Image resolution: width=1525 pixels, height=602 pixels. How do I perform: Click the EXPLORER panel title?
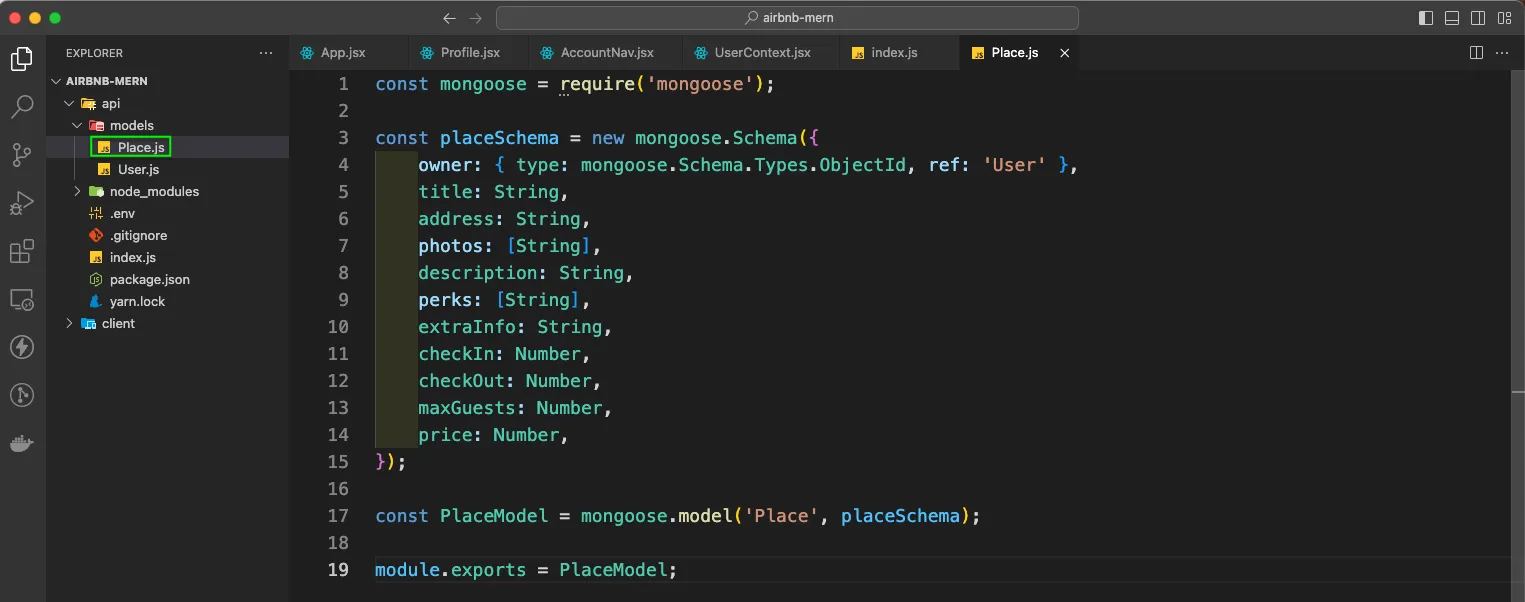pos(94,53)
